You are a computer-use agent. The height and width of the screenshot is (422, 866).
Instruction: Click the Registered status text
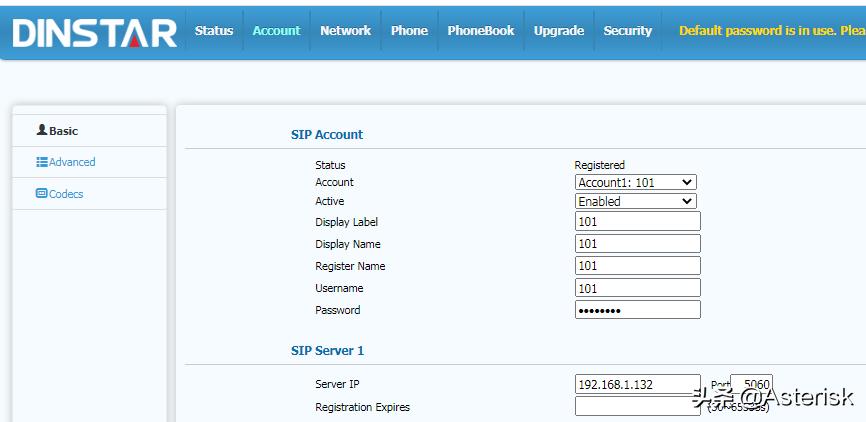[x=599, y=165]
